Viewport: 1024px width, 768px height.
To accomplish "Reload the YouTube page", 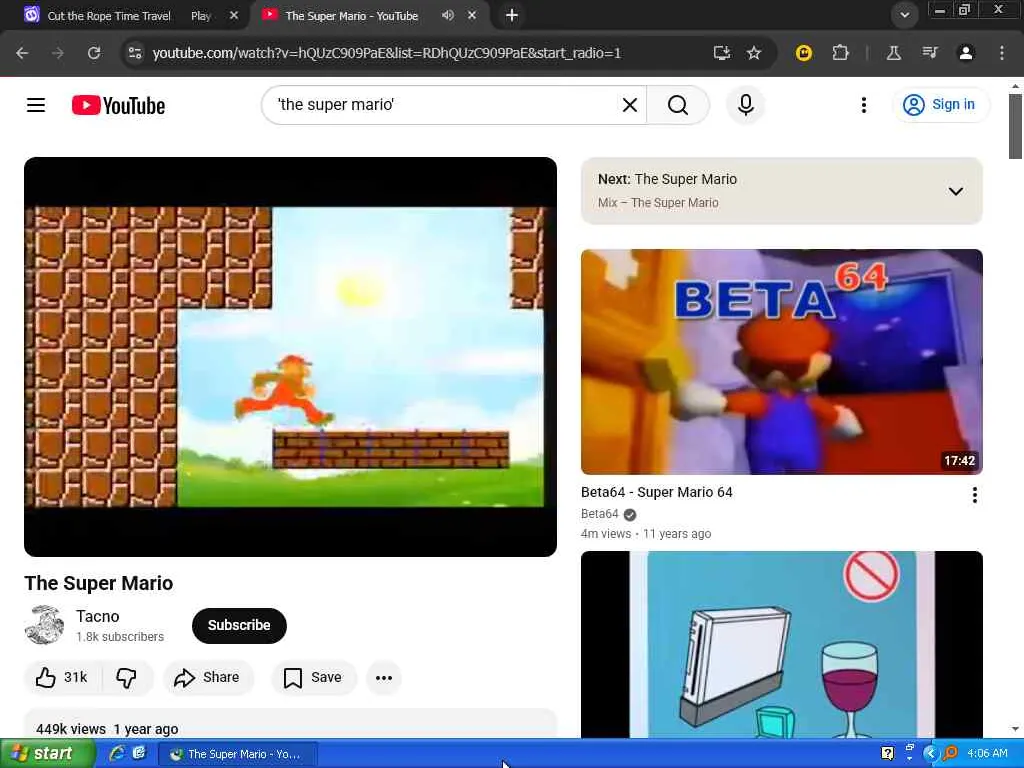I will [x=94, y=53].
